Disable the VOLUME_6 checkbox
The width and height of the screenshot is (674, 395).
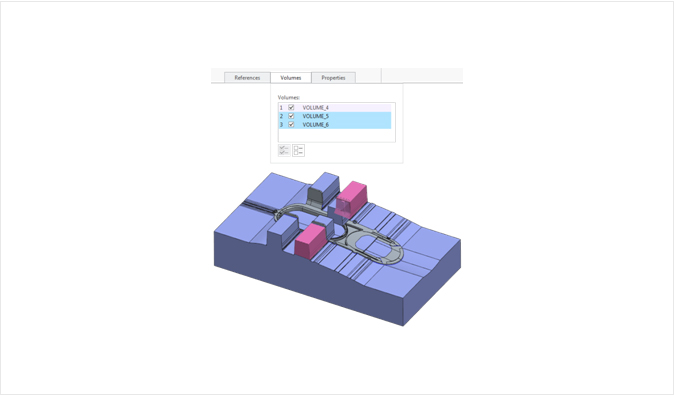point(291,125)
